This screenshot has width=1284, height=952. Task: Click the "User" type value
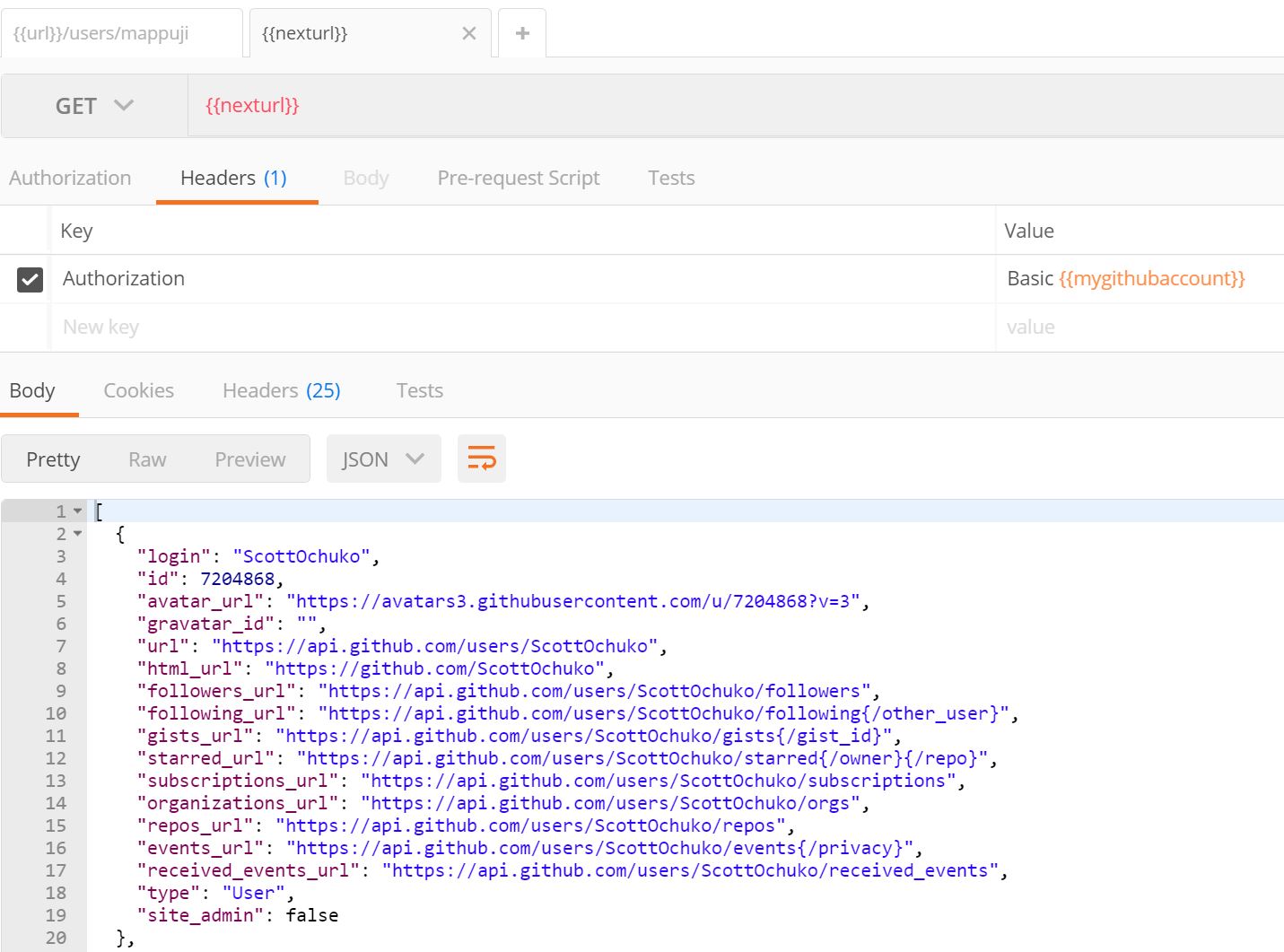pos(254,893)
